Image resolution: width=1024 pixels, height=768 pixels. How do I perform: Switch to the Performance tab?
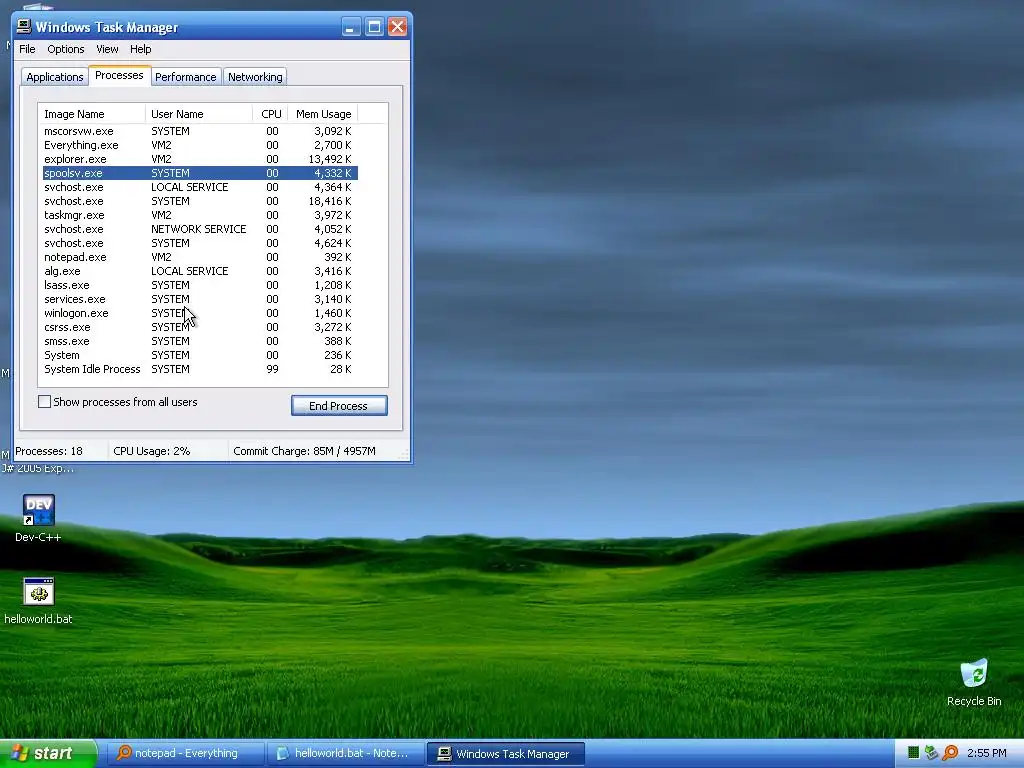click(x=185, y=77)
